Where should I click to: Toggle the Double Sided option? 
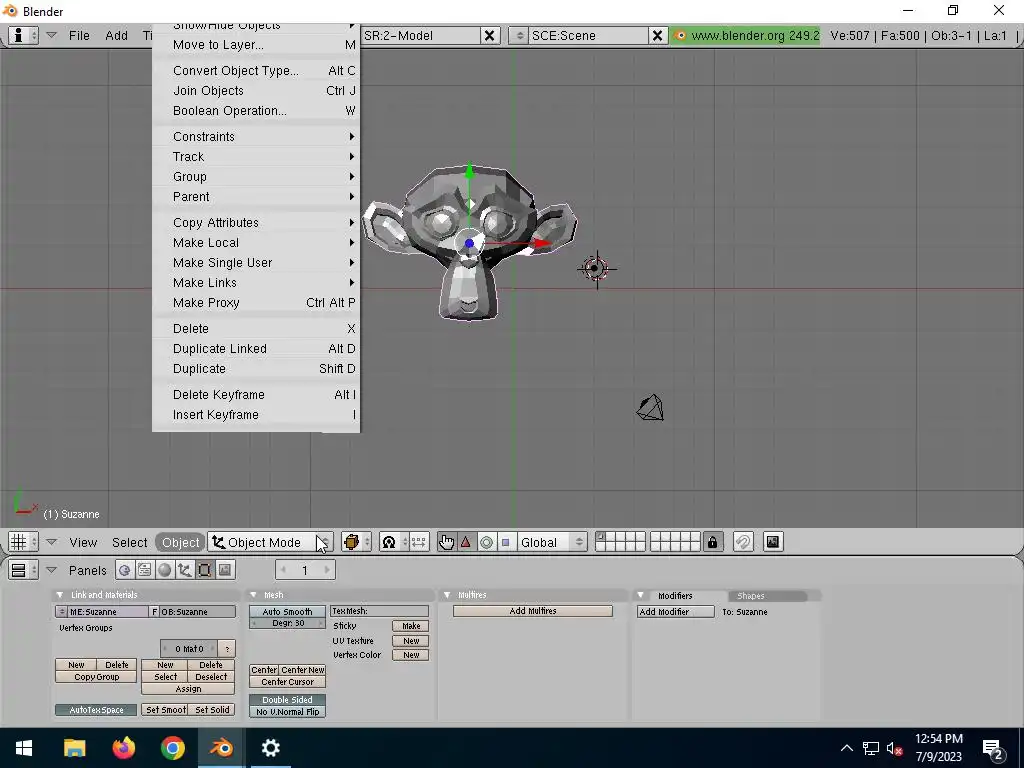coord(287,699)
